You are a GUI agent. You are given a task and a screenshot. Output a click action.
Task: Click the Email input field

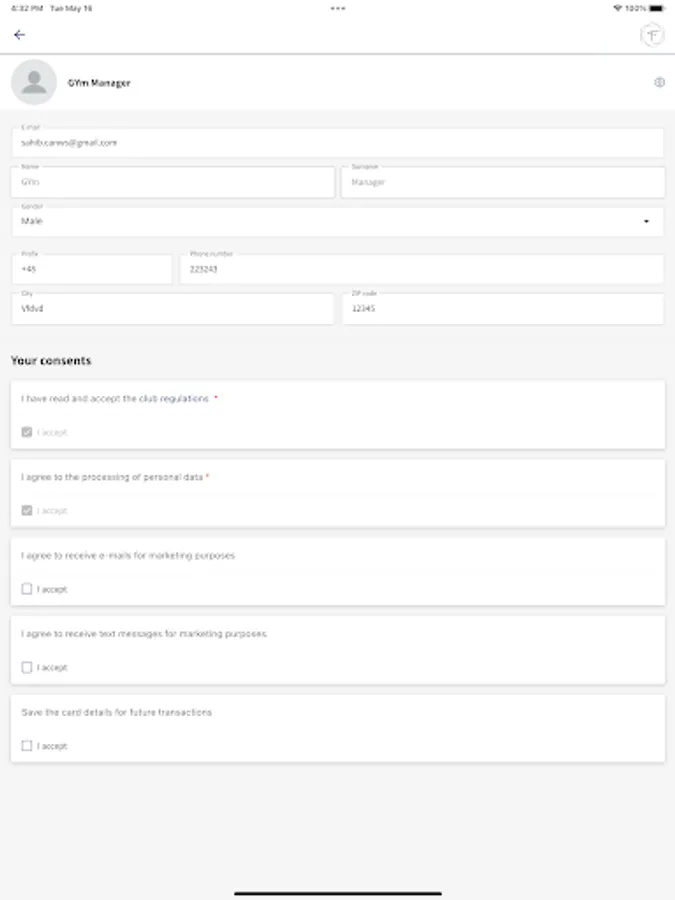coord(337,143)
